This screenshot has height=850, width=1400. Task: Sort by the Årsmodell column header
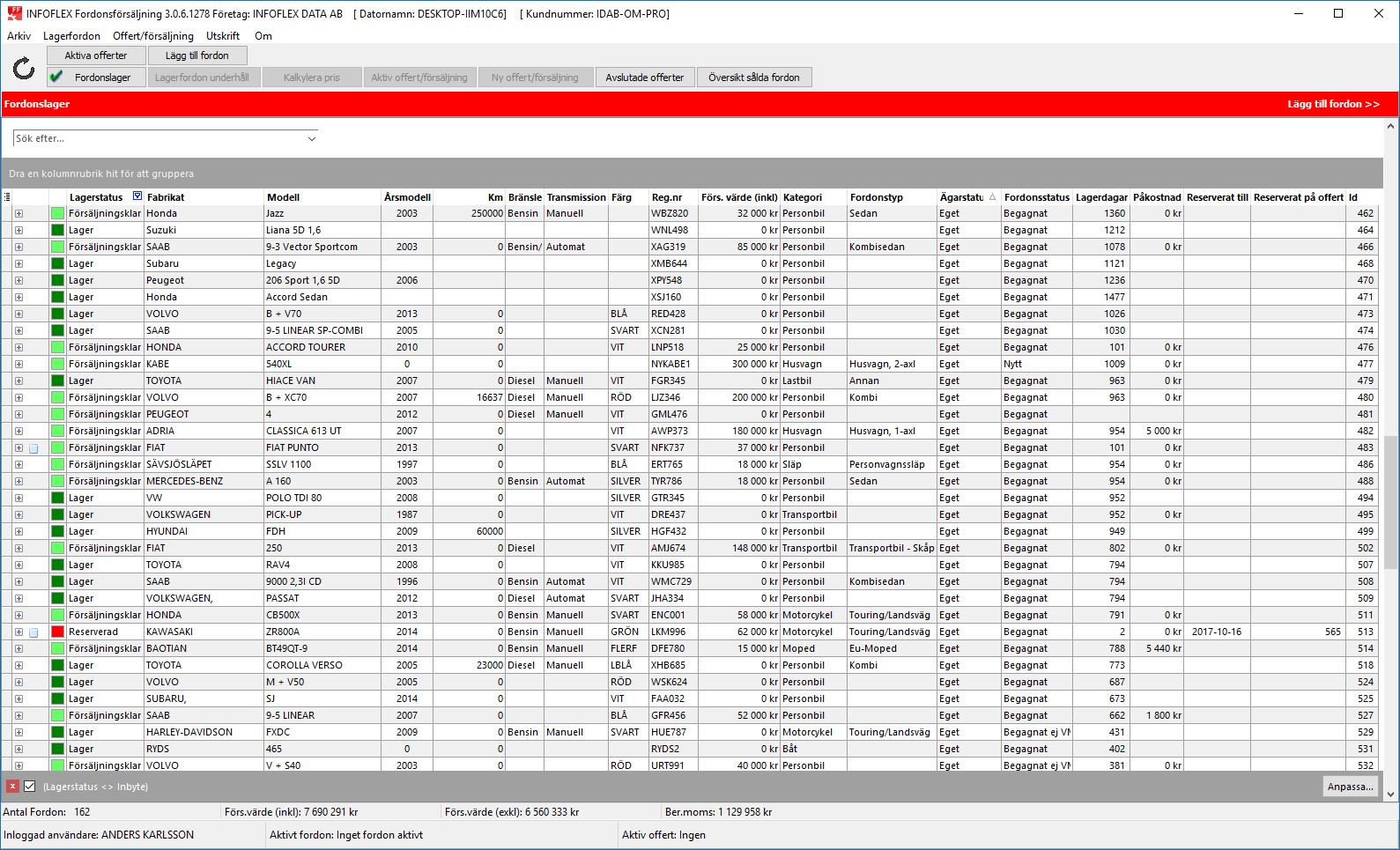coord(407,197)
